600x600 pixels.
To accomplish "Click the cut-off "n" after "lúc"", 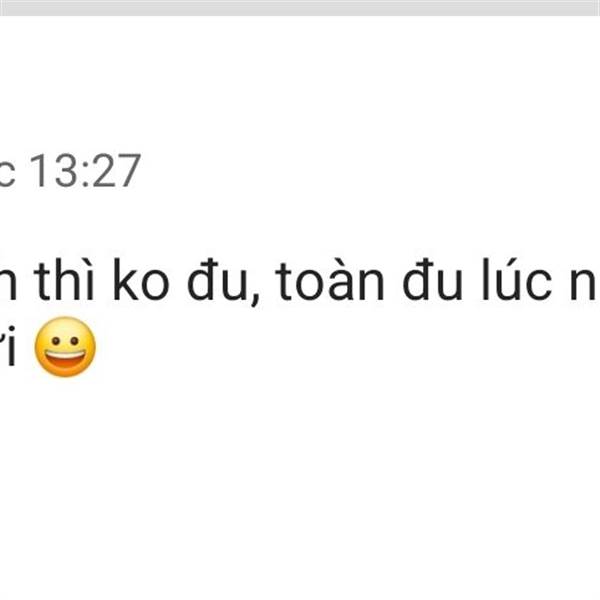I will tap(585, 287).
